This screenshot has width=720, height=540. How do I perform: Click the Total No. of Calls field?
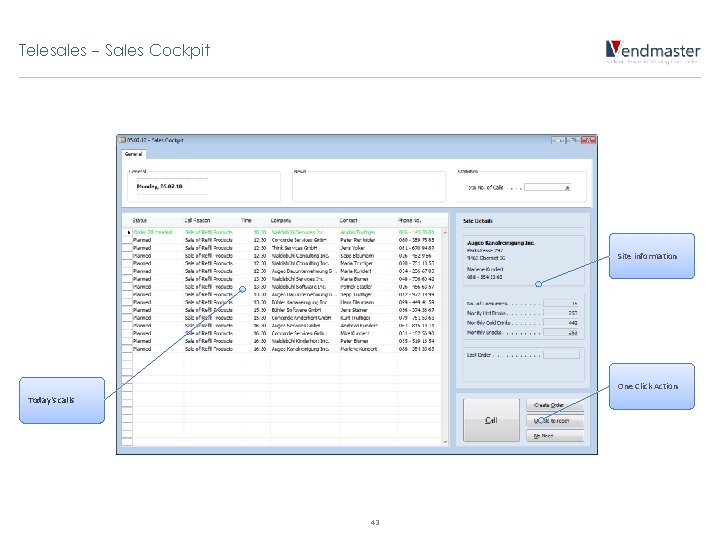547,187
